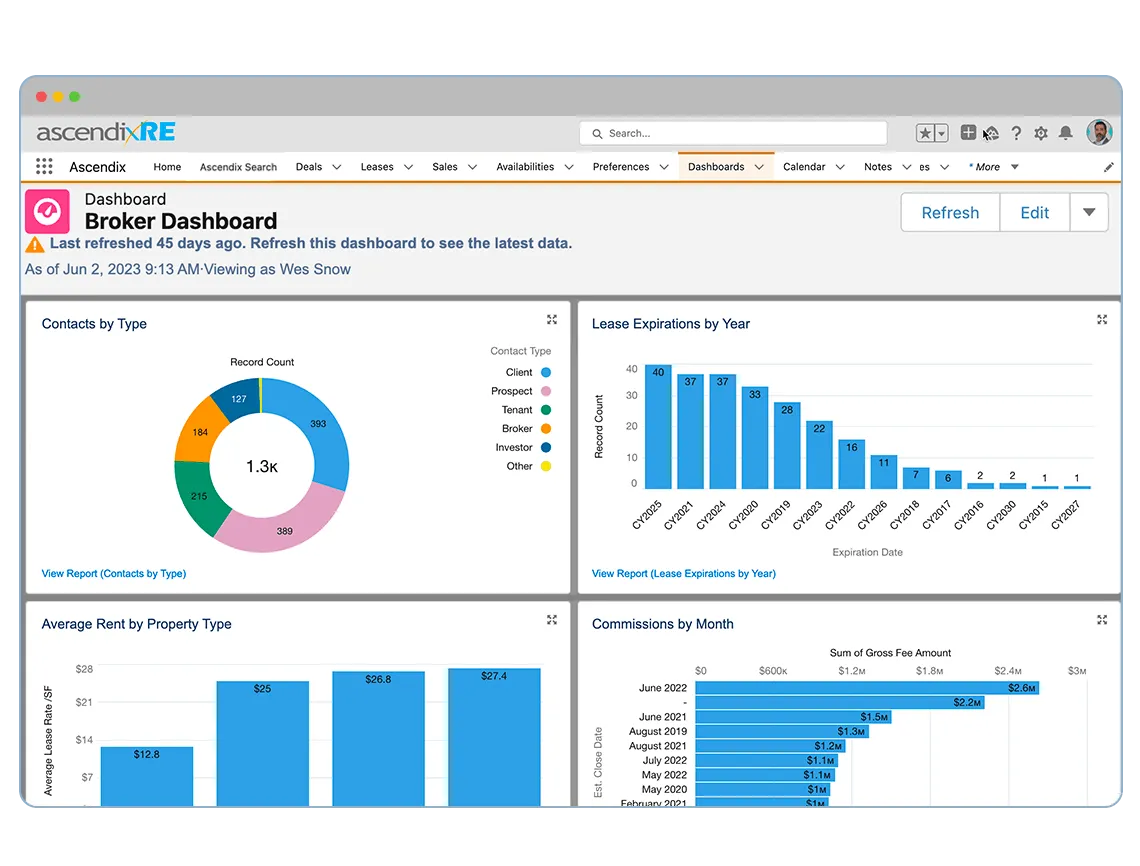Screen dimensions: 1140x866
Task: Expand the Availabilities tab chevron
Action: click(569, 167)
